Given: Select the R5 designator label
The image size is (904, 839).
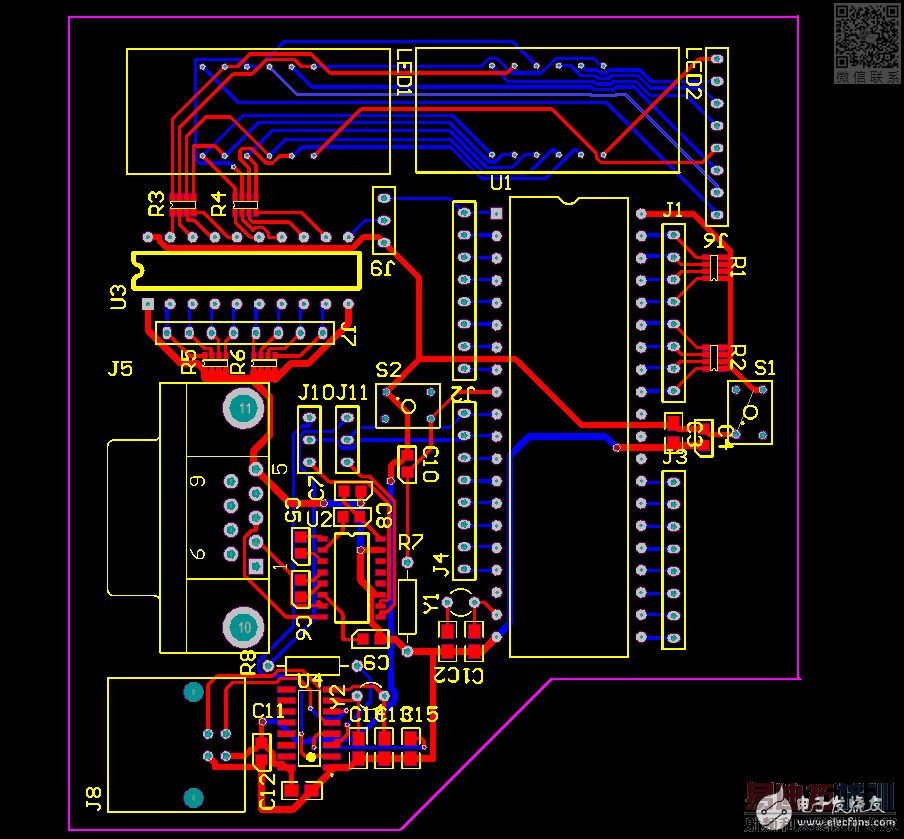Looking at the screenshot, I should pyautogui.click(x=189, y=362).
